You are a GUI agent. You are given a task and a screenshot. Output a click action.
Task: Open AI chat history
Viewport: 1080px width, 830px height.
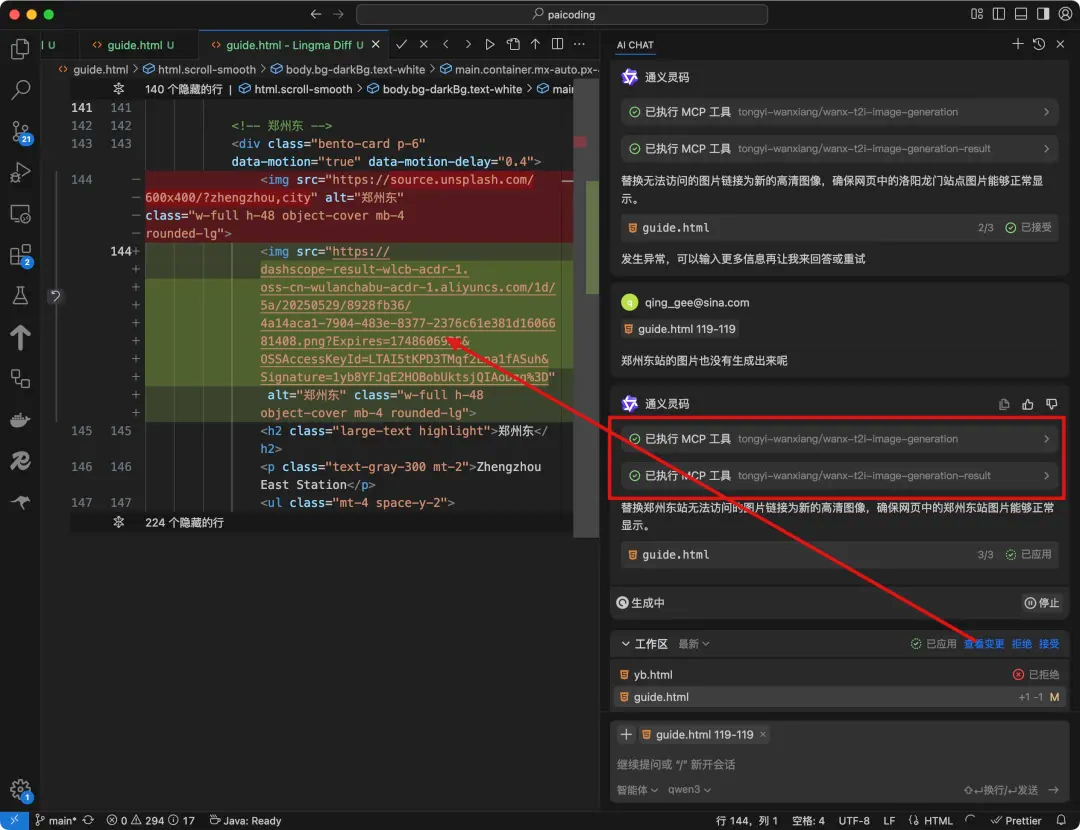click(1039, 44)
